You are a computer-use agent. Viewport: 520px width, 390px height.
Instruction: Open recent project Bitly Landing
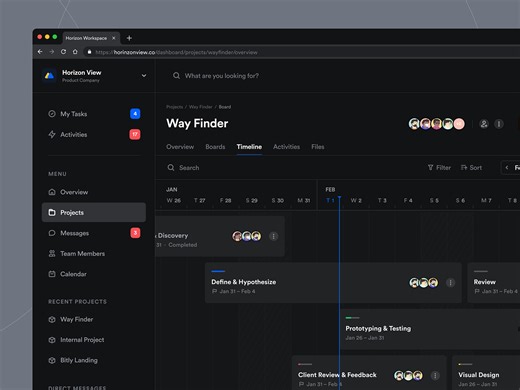79,360
